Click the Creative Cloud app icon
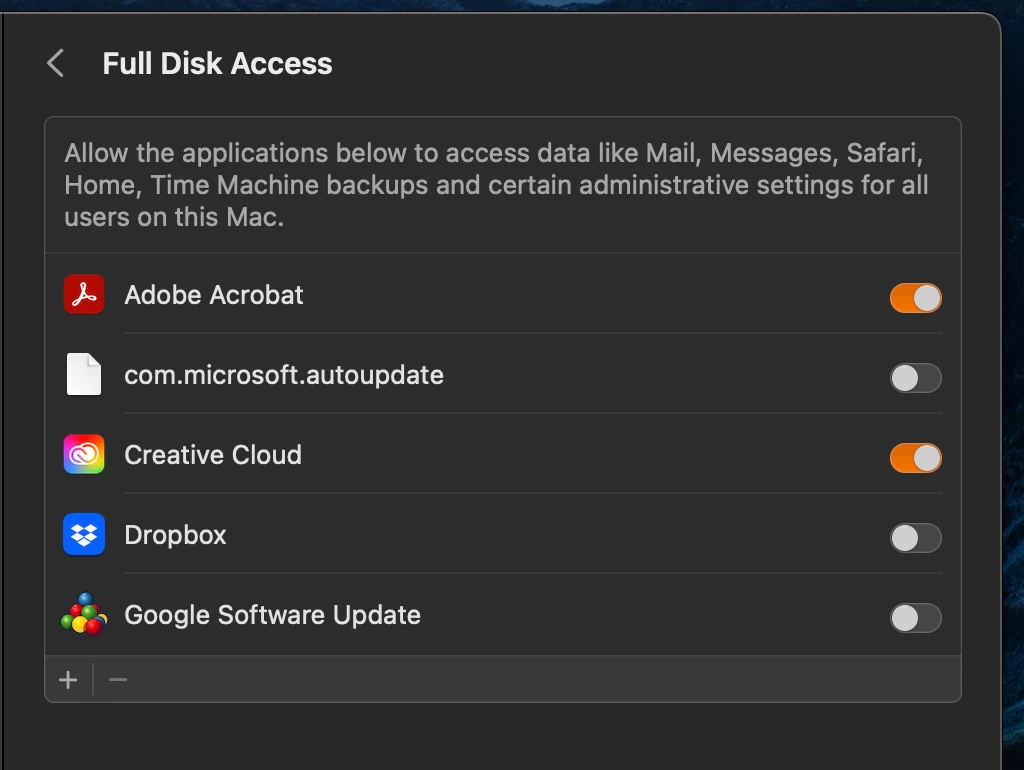 [x=84, y=455]
